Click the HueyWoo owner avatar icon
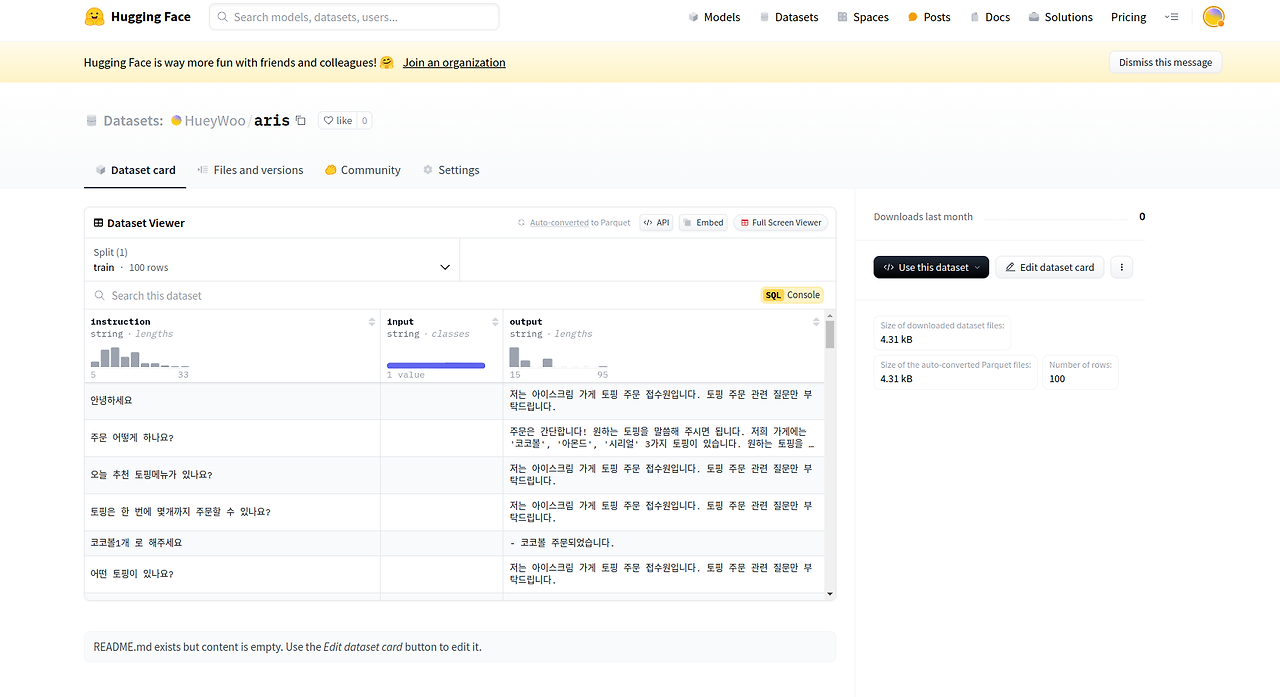The width and height of the screenshot is (1280, 697). pyautogui.click(x=177, y=121)
